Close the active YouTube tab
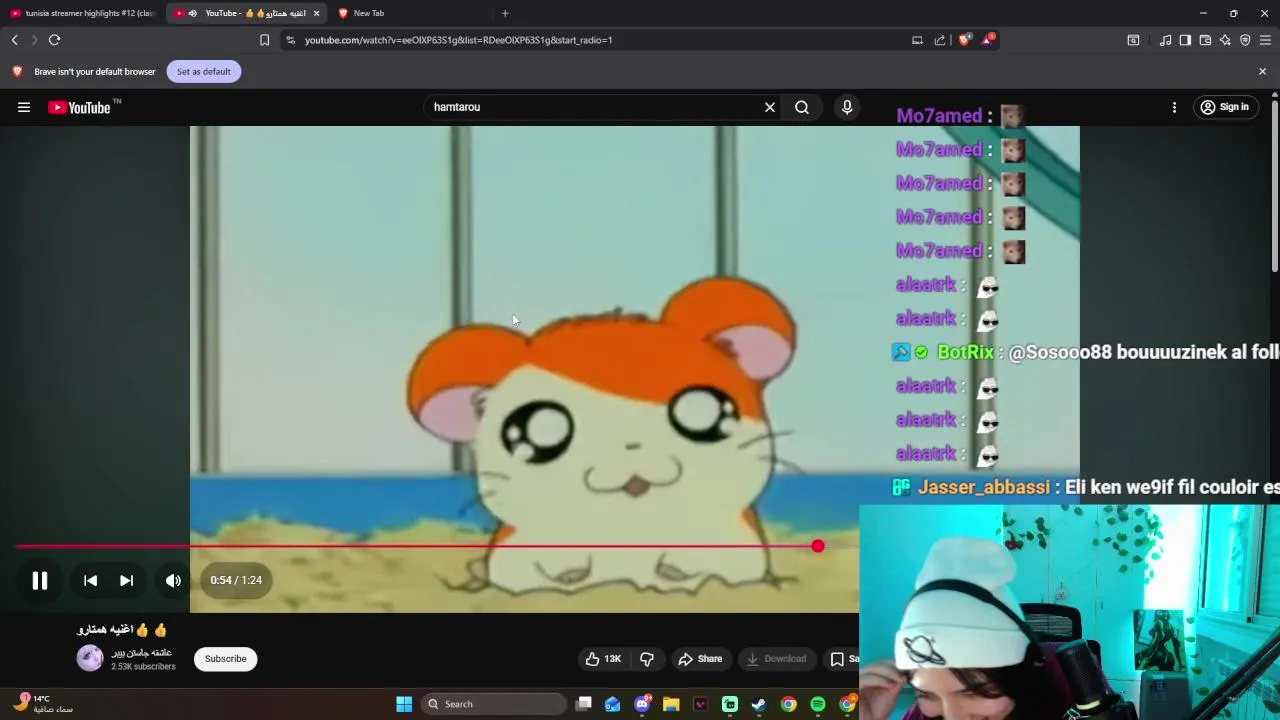Viewport: 1280px width, 720px height. coord(316,13)
